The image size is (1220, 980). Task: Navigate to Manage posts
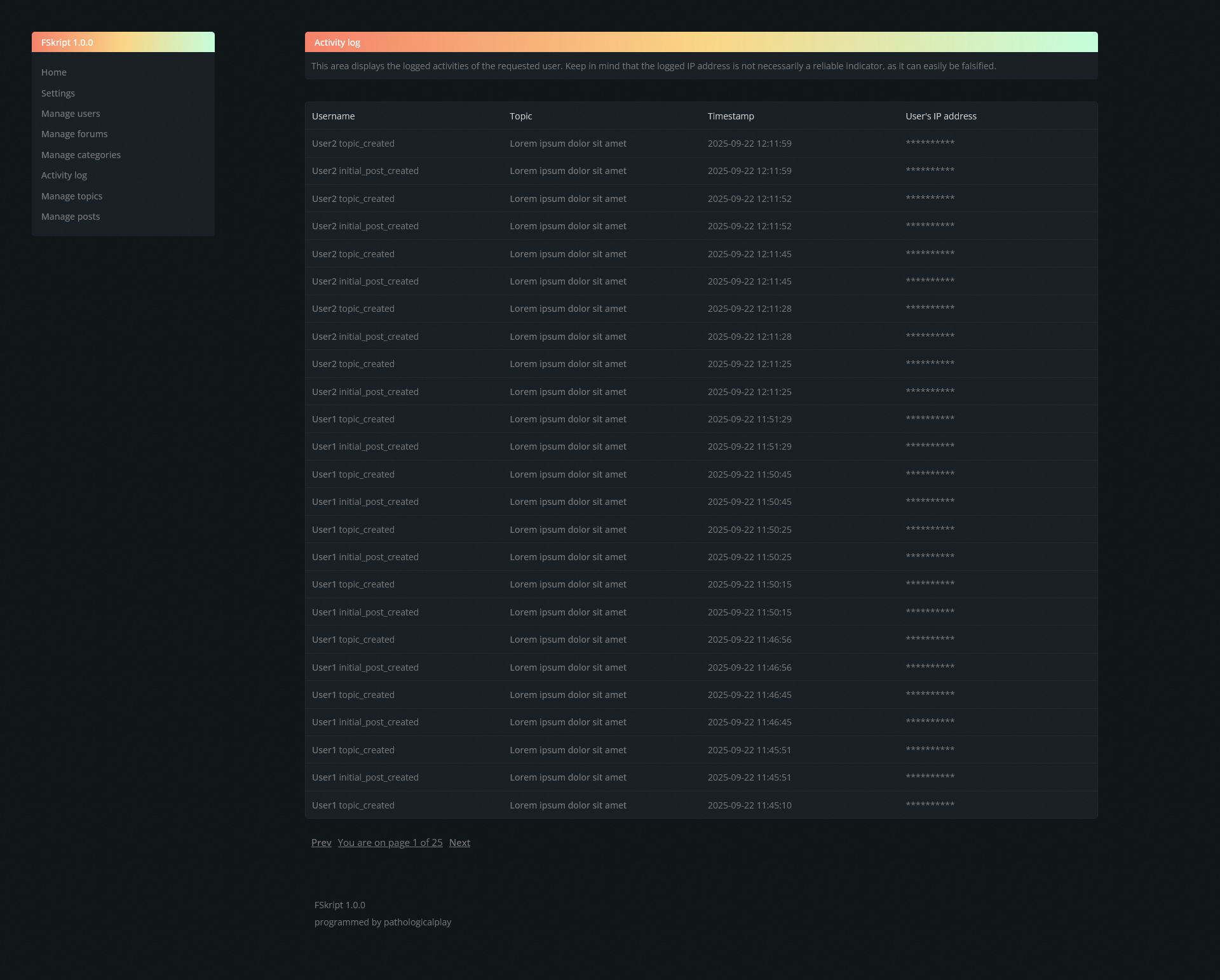71,217
